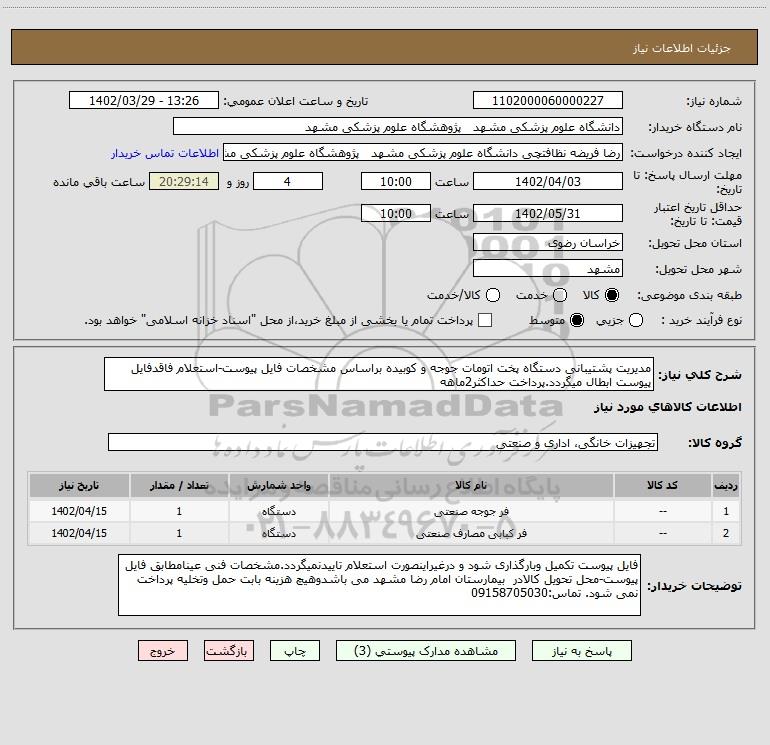Click the شرح کلی نیاز description box
Screen dimensions: 770x745
(379, 374)
